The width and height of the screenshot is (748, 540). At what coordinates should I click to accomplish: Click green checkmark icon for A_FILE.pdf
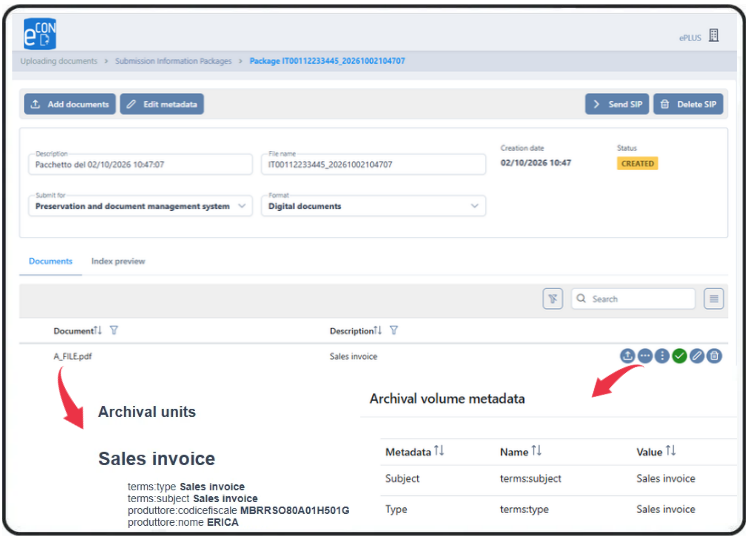click(679, 356)
